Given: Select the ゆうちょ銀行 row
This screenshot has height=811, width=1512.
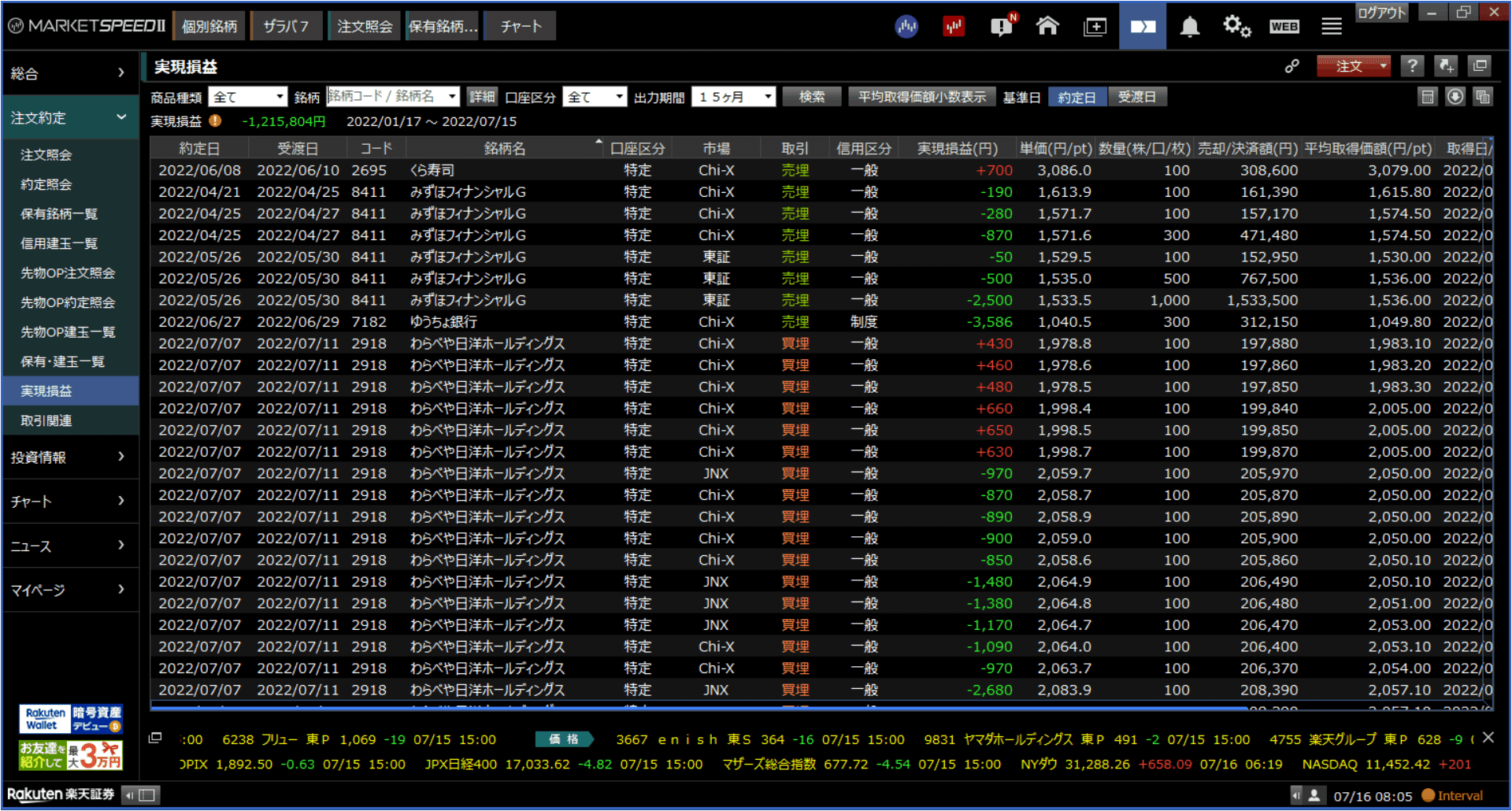Looking at the screenshot, I should (x=821, y=322).
